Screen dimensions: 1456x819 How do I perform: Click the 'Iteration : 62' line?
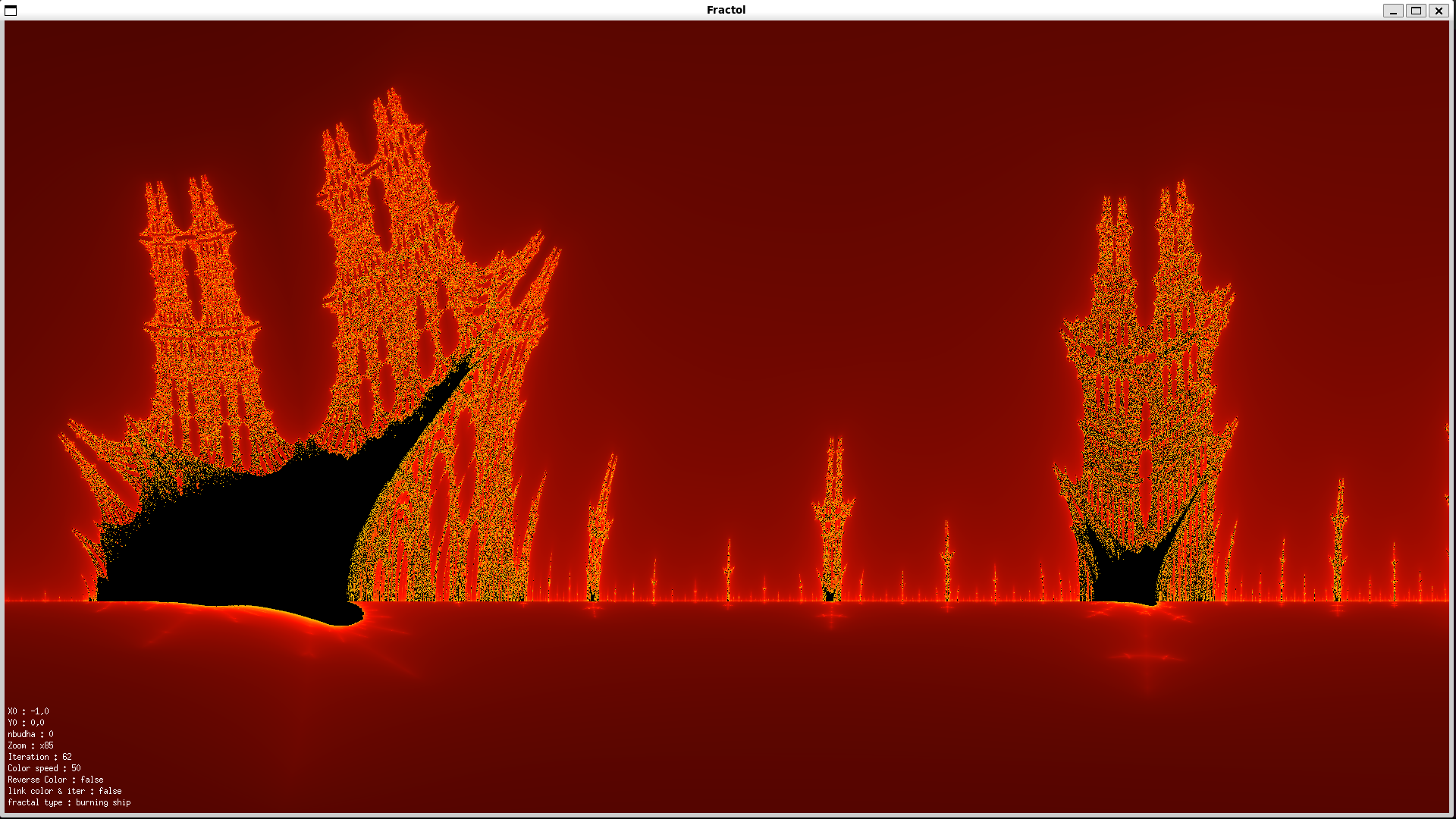coord(39,757)
